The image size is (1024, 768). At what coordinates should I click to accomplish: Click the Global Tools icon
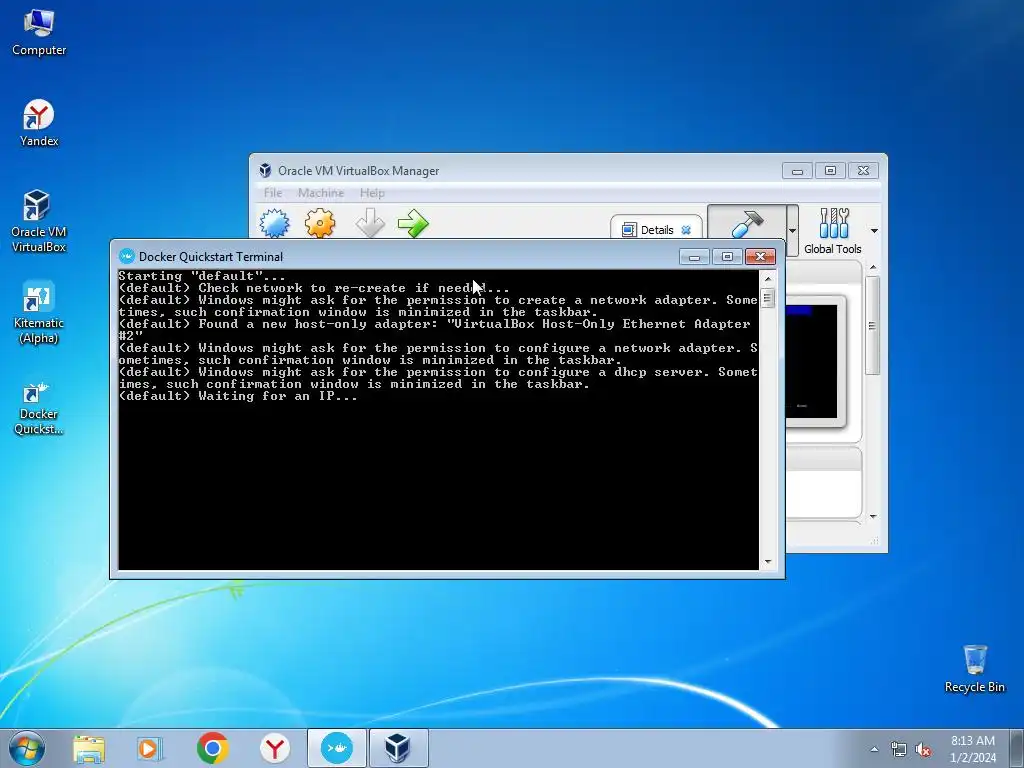point(833,231)
